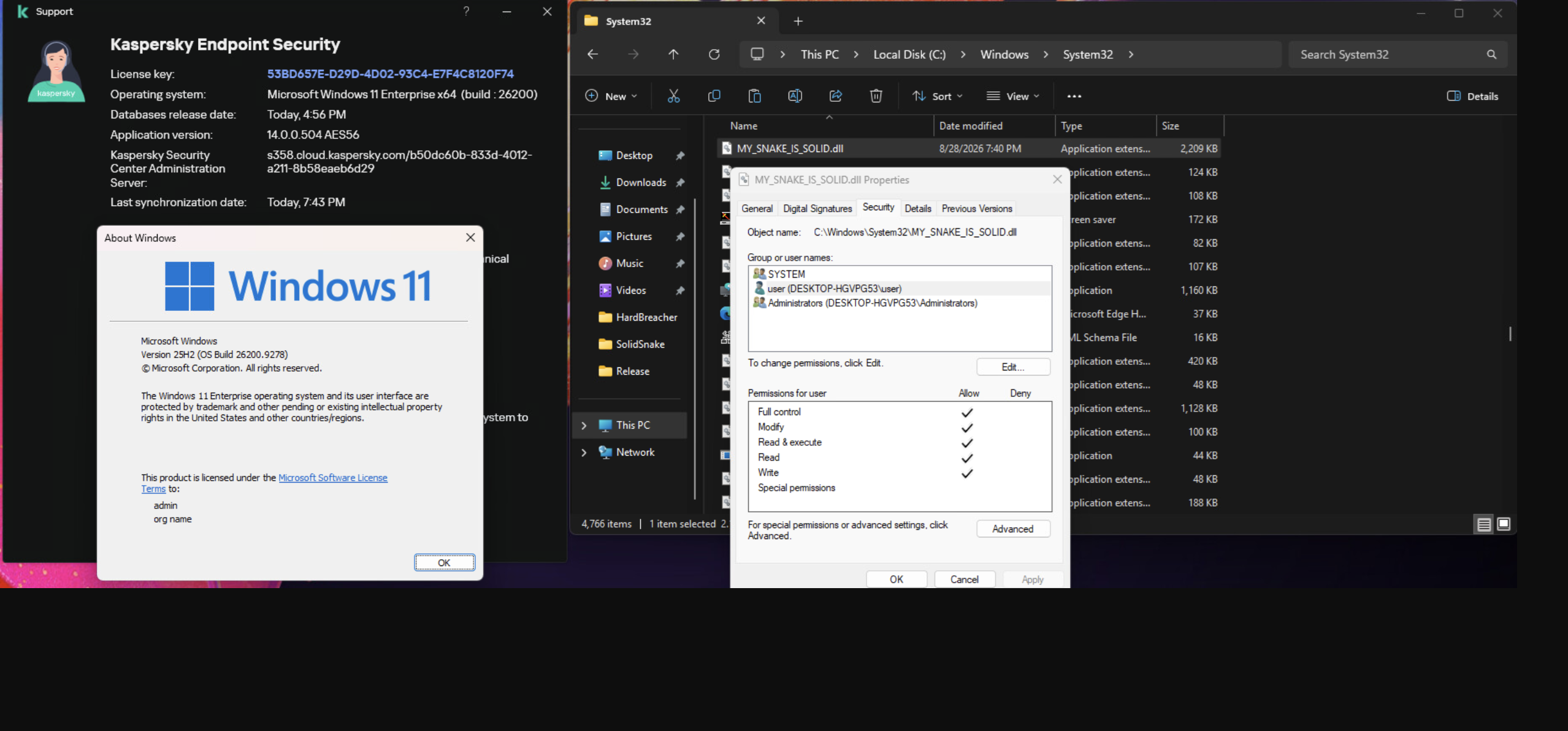Switch to General tab in Properties
The height and width of the screenshot is (731, 1568).
757,209
